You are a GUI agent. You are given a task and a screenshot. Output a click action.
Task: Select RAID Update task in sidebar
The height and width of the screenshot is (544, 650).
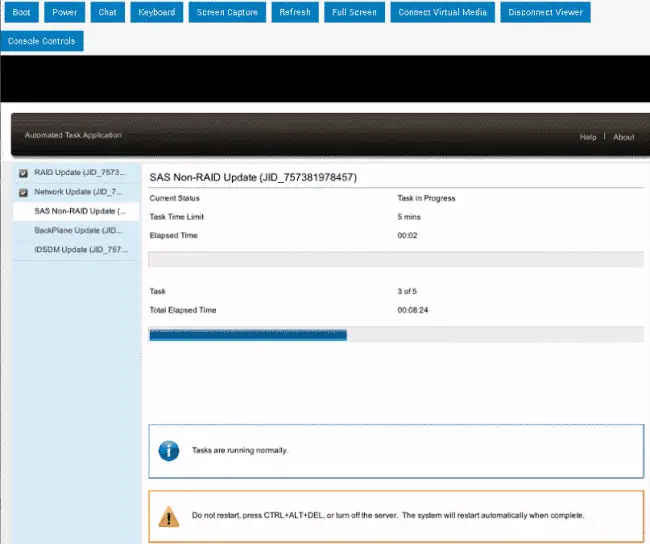pos(76,172)
